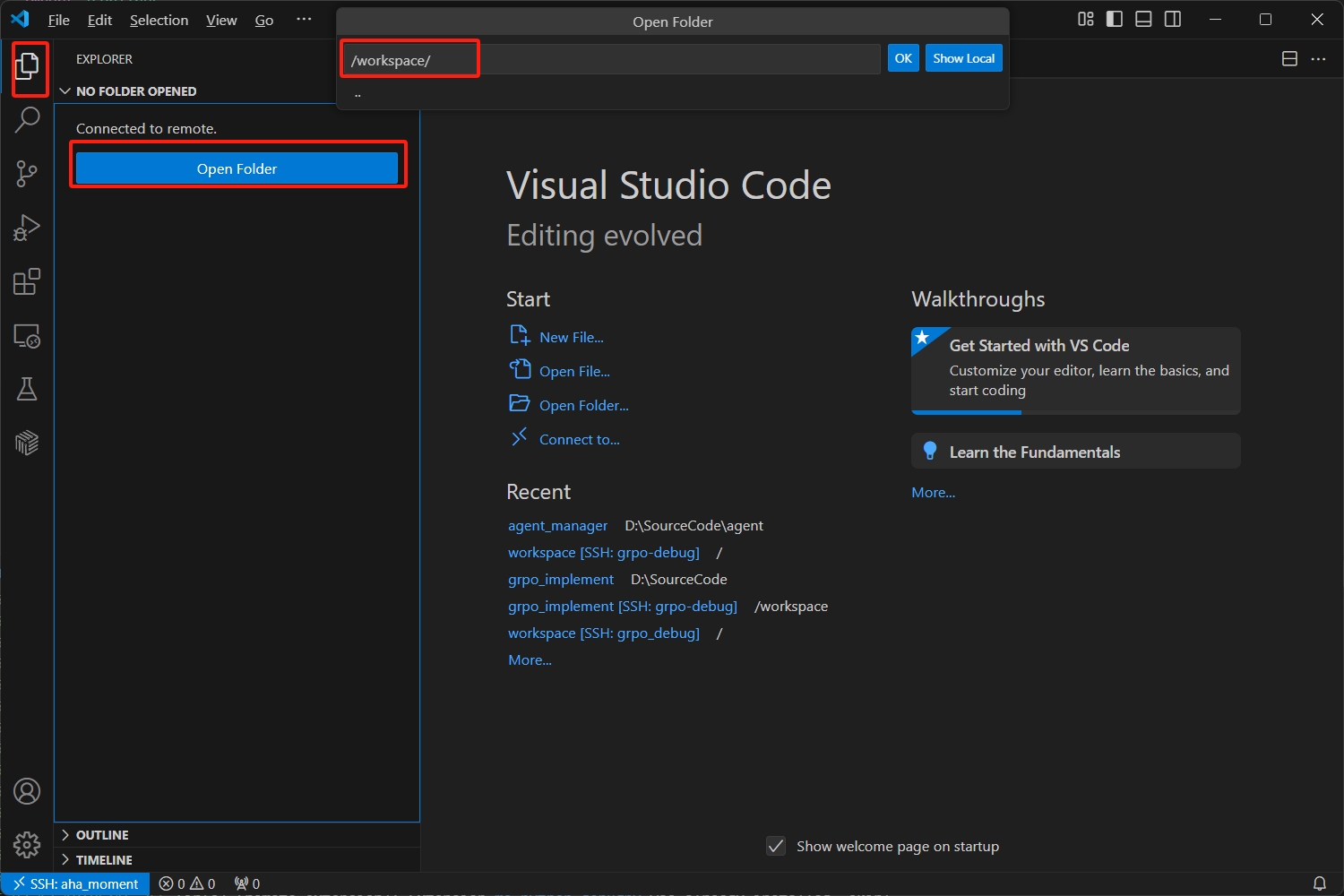This screenshot has width=1344, height=896.
Task: Open the Extensions view
Action: pos(27,282)
